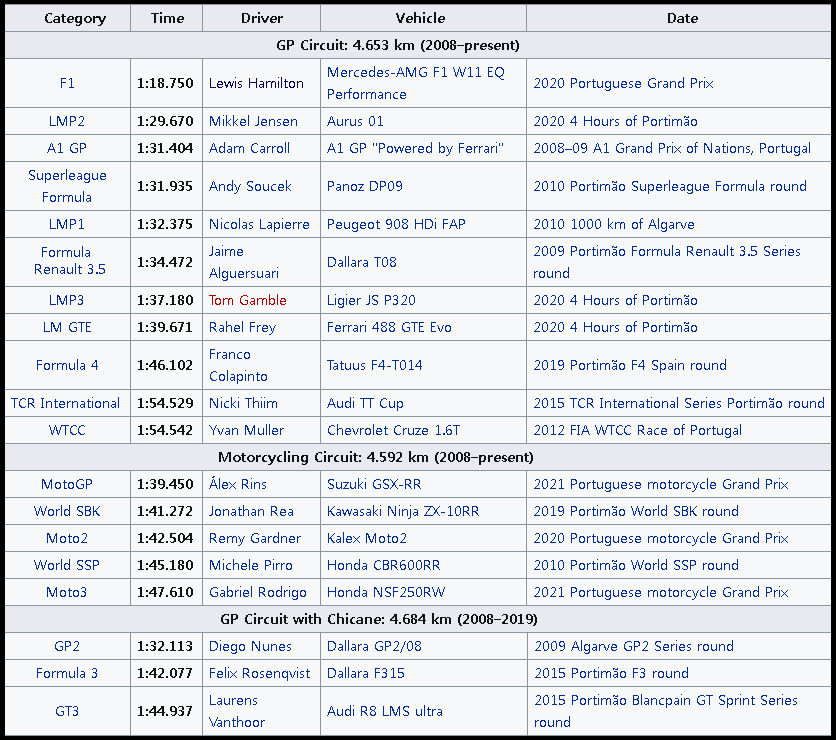Viewport: 836px width, 740px height.
Task: Open the Yvan Muller driver link
Action: click(x=246, y=430)
